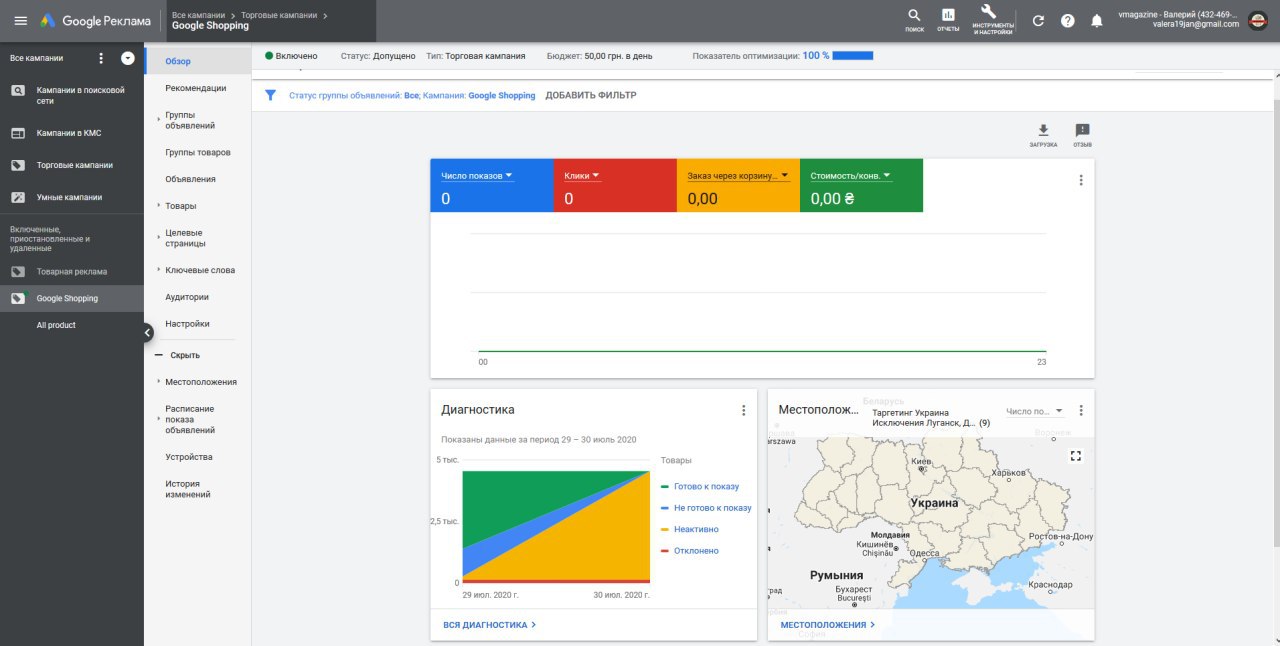Open the Стоимость/конв. metric dropdown

(851, 176)
